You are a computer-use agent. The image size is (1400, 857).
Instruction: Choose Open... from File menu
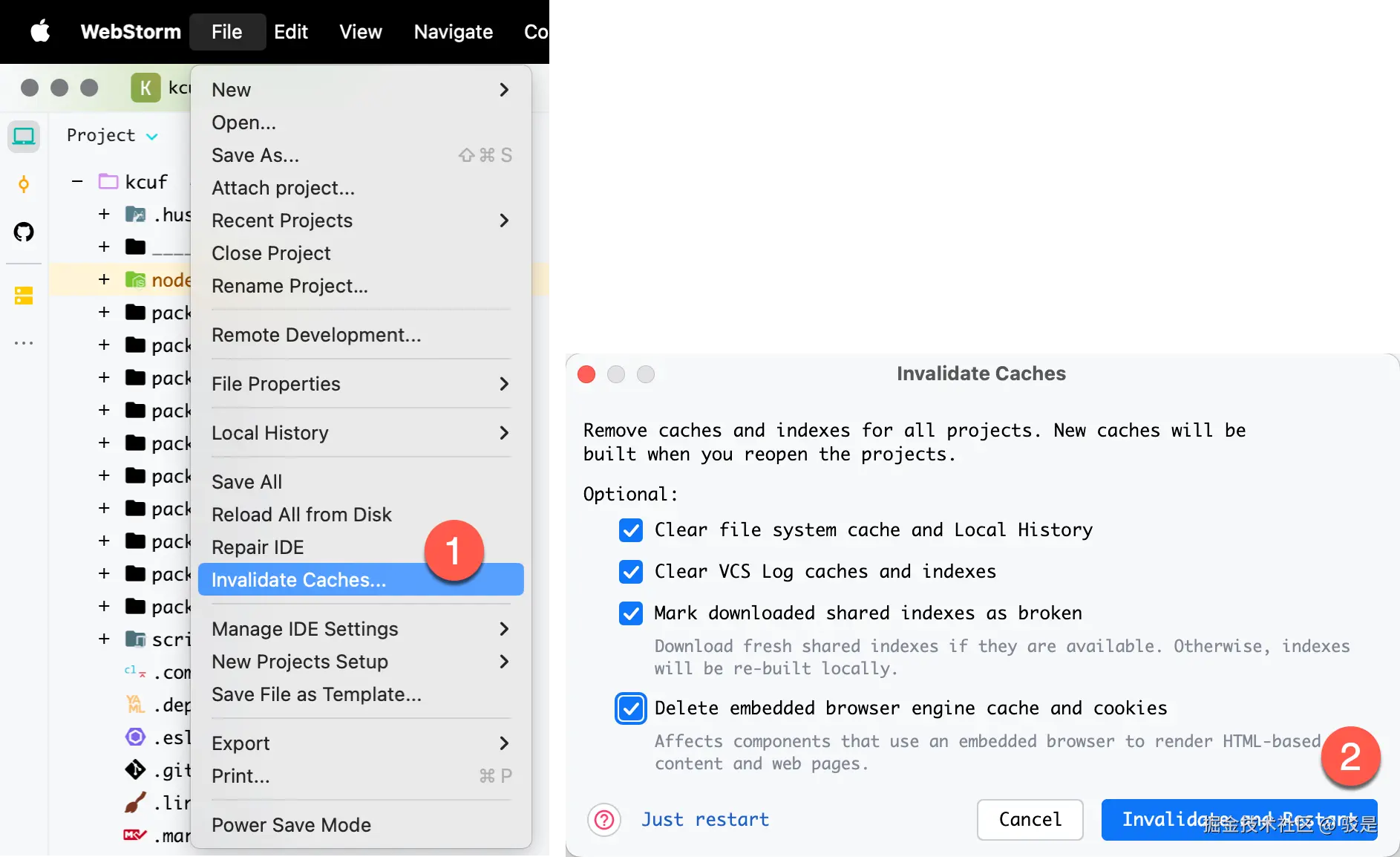(361, 123)
